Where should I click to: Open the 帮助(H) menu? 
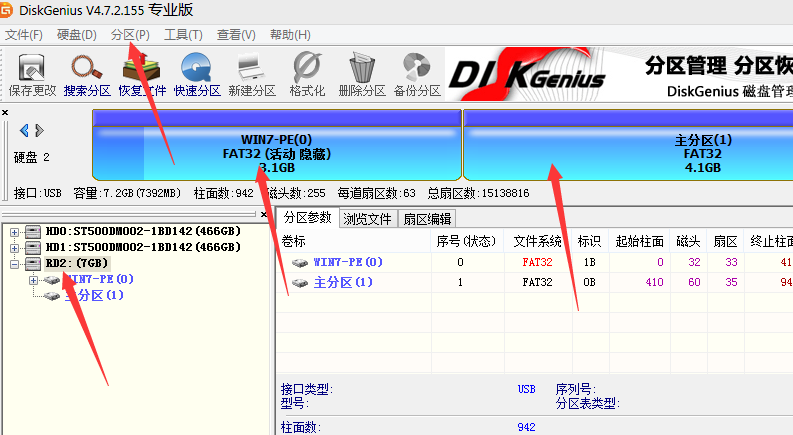290,35
